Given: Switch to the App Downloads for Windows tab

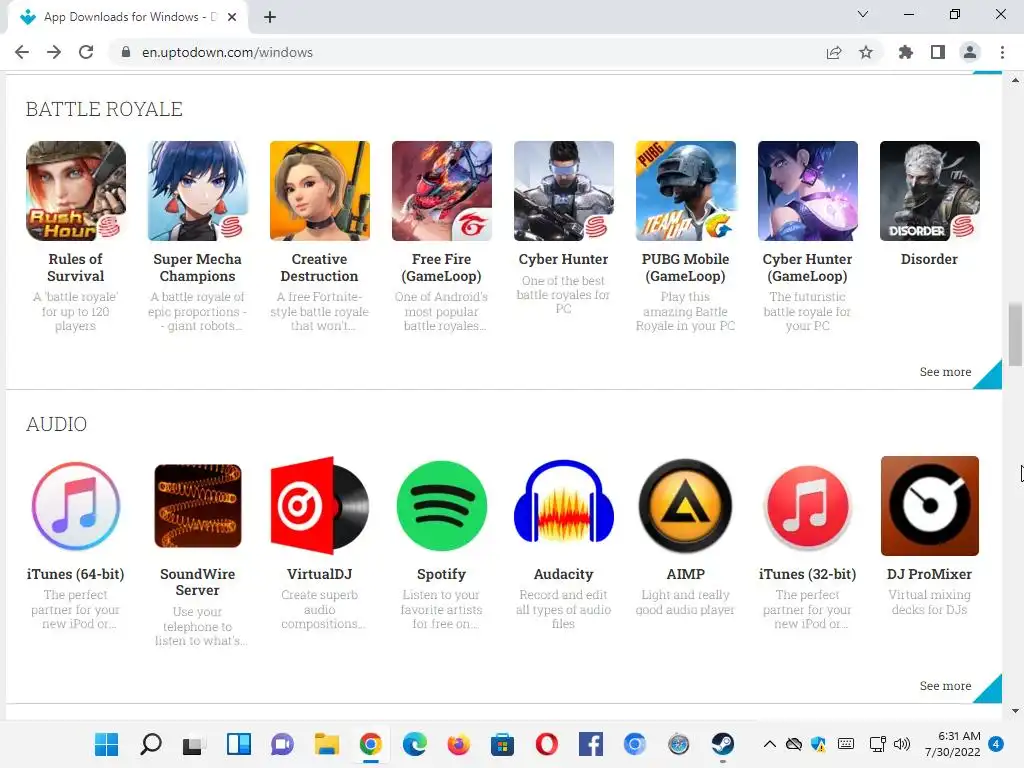Looking at the screenshot, I should (128, 17).
